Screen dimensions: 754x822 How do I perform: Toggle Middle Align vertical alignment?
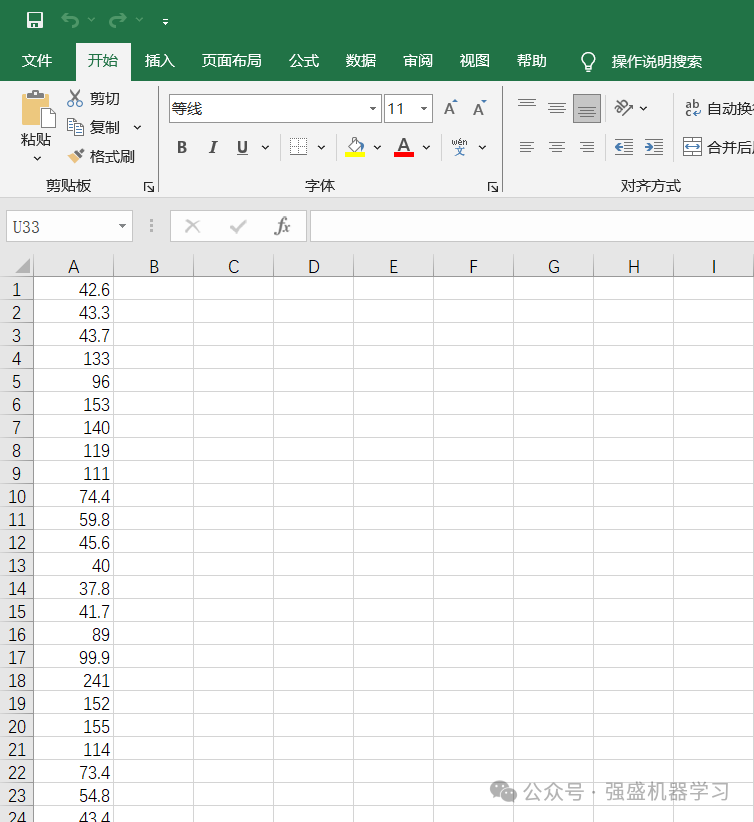point(556,108)
